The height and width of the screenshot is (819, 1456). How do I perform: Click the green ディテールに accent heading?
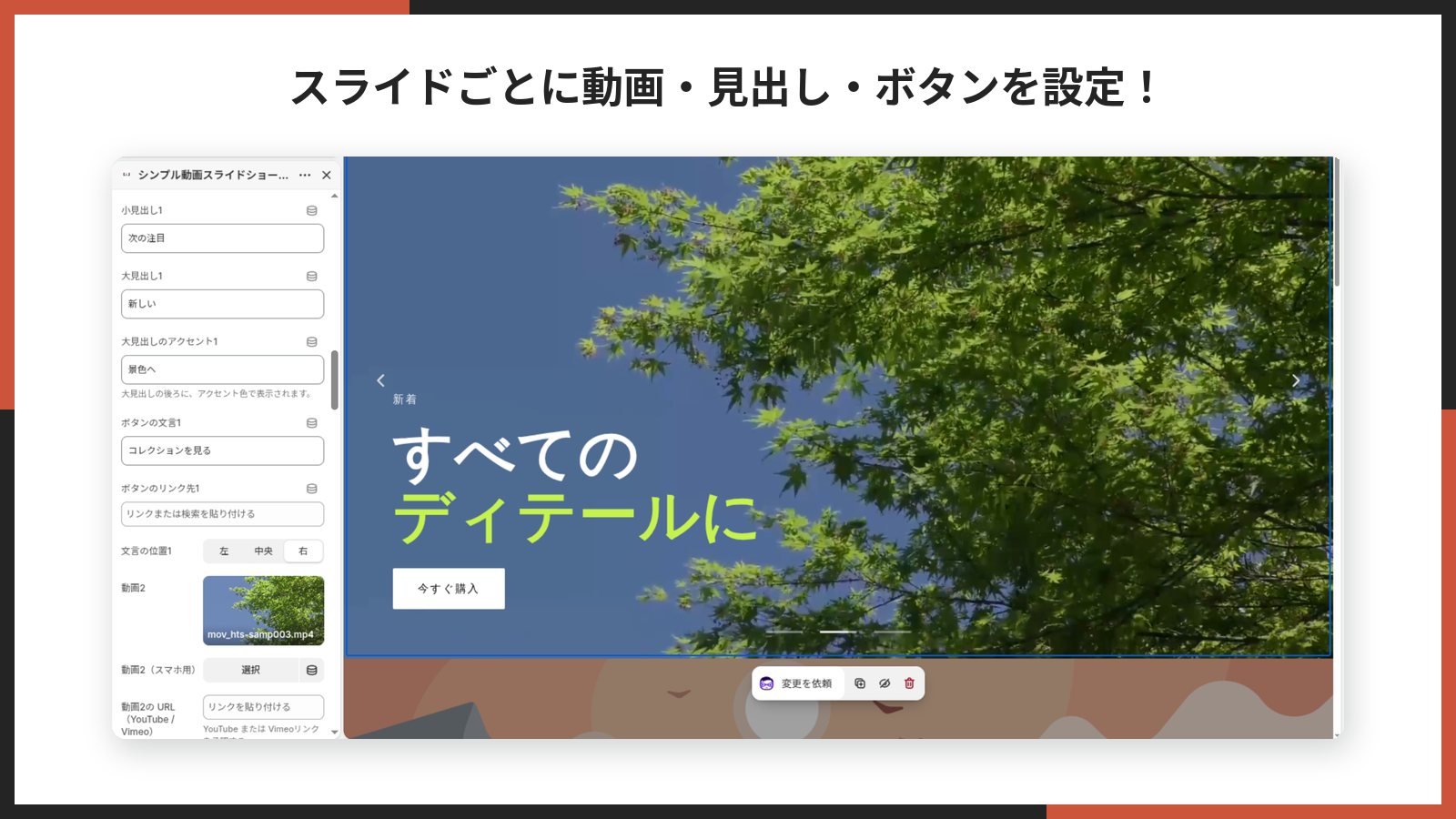coord(575,519)
